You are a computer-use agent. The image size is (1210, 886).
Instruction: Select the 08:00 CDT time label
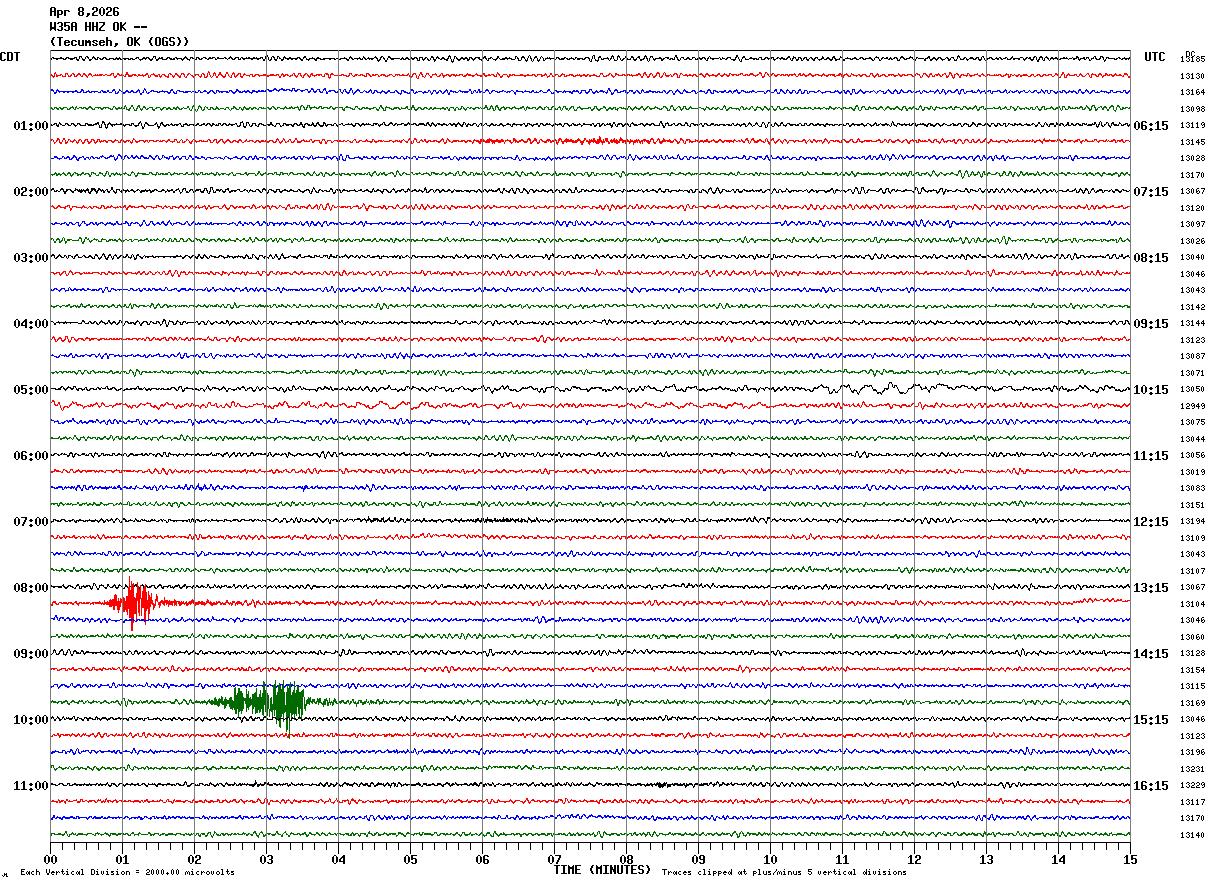(30, 588)
